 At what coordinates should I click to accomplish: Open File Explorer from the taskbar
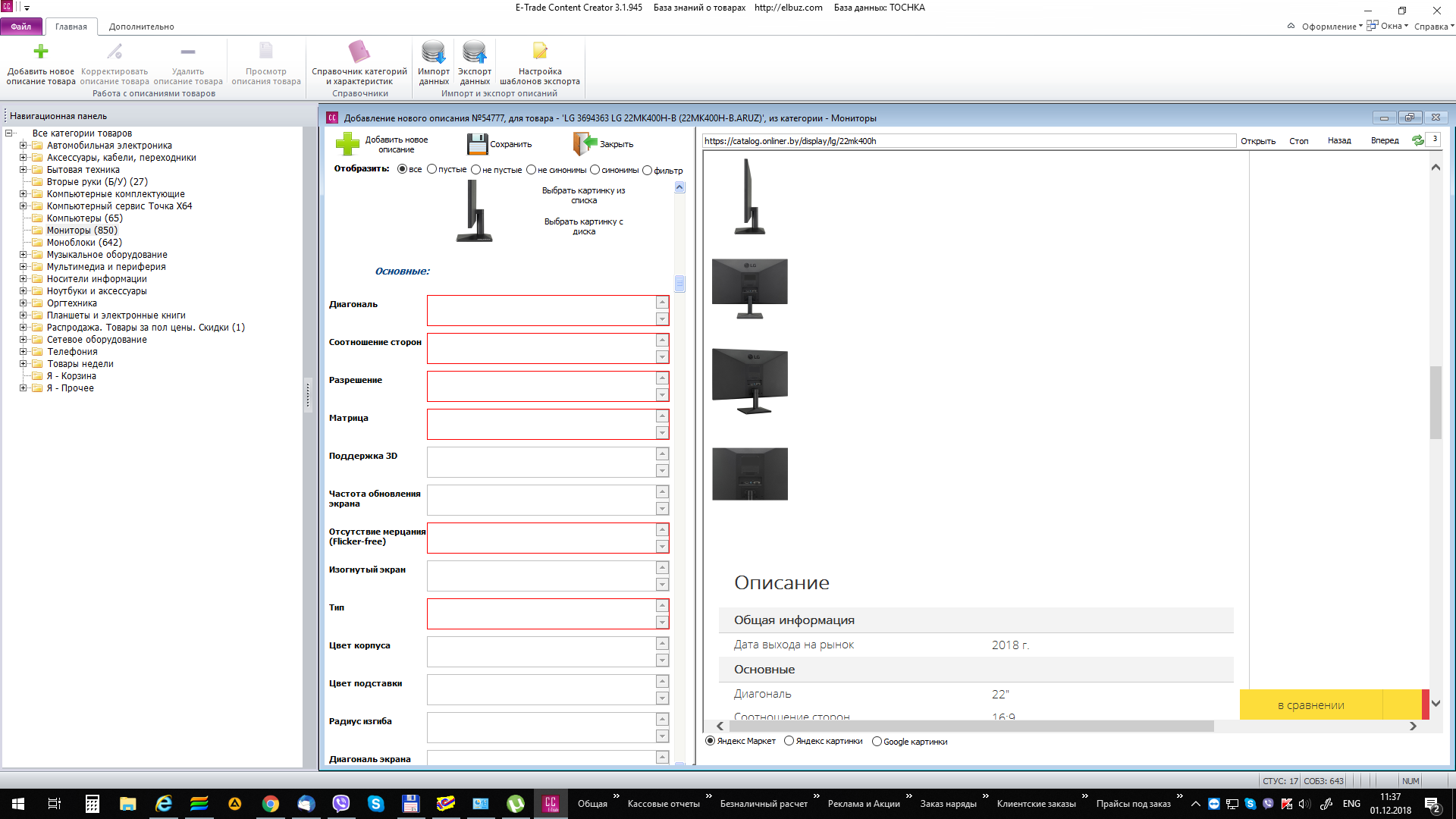point(127,804)
